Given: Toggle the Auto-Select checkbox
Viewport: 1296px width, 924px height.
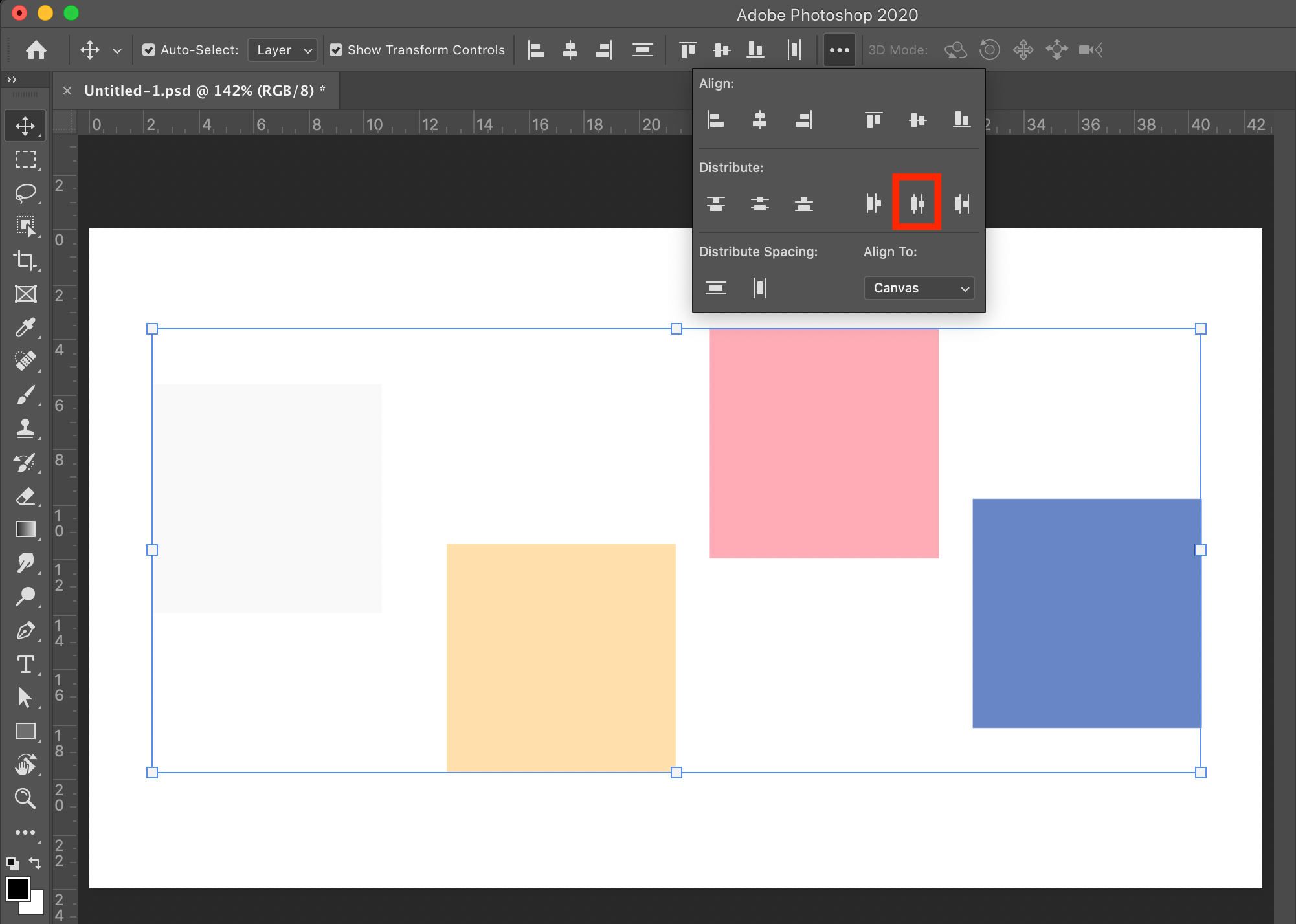Looking at the screenshot, I should [149, 50].
